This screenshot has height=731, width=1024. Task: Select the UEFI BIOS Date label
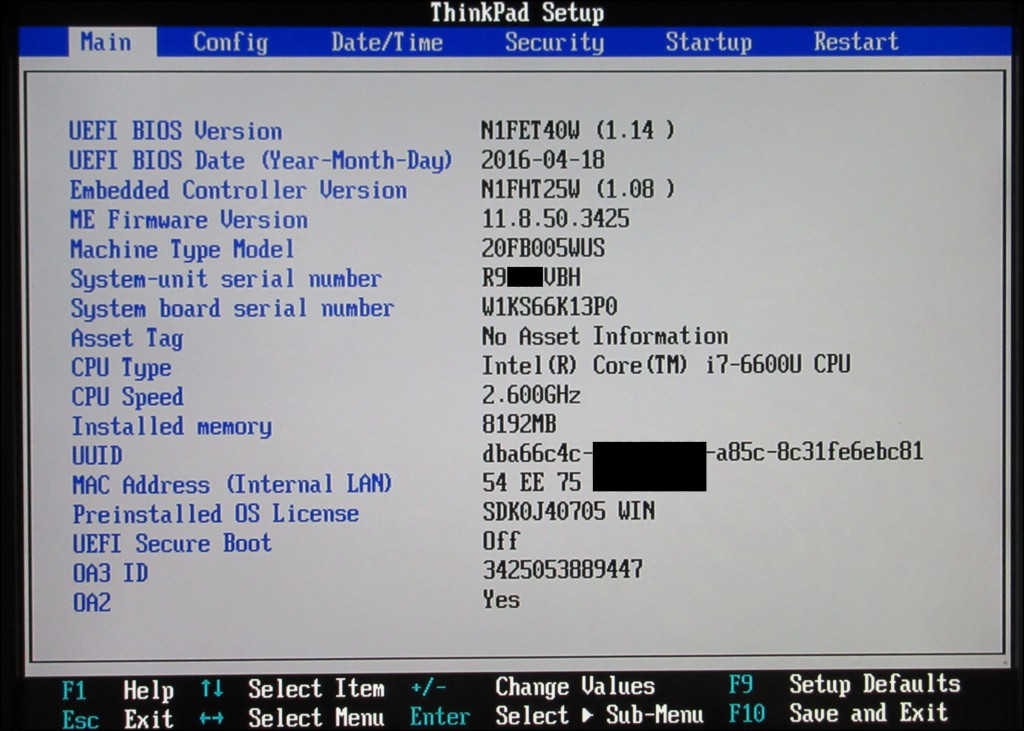pos(261,161)
